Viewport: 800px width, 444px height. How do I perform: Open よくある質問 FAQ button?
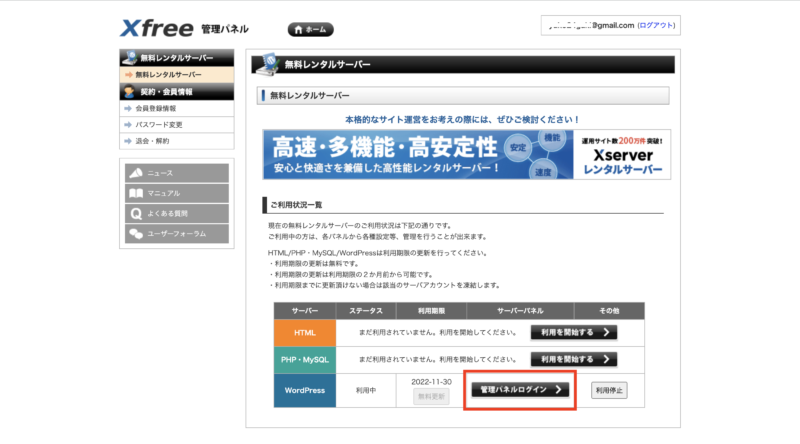pos(177,213)
